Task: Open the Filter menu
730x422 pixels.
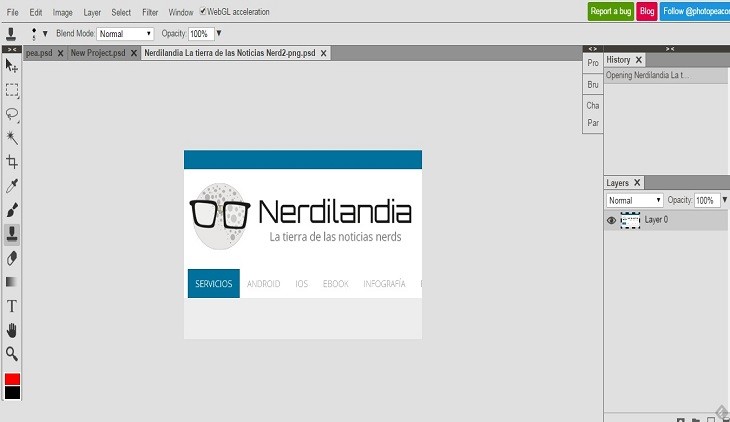Action: (150, 12)
